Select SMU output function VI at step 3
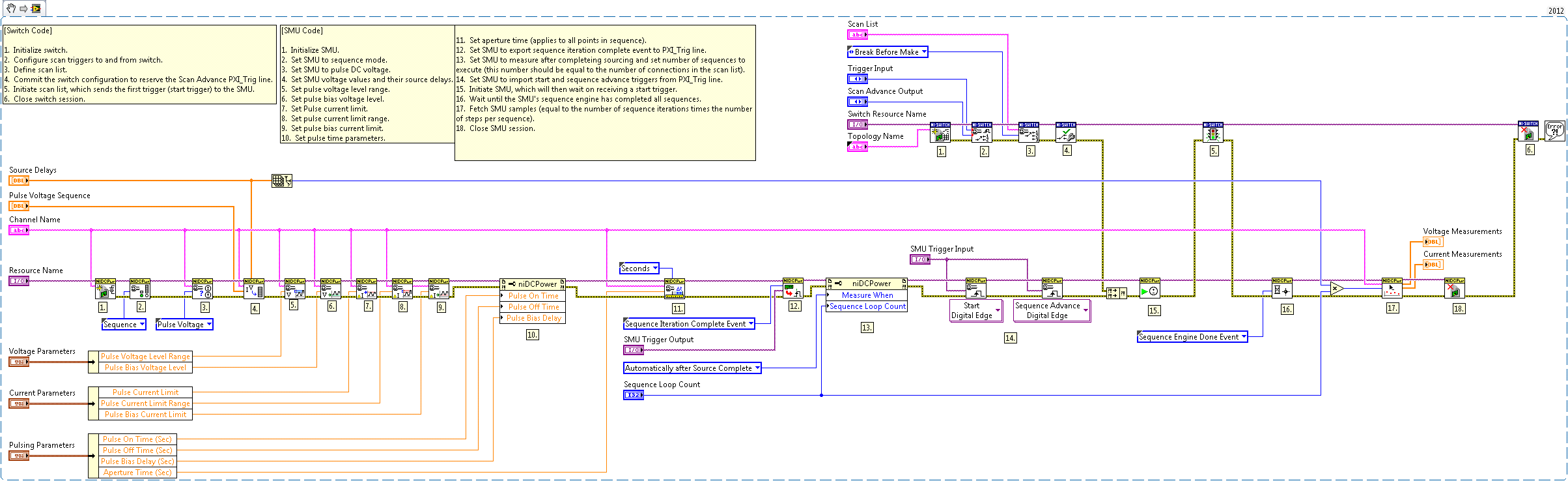The height and width of the screenshot is (481, 1568). (203, 289)
